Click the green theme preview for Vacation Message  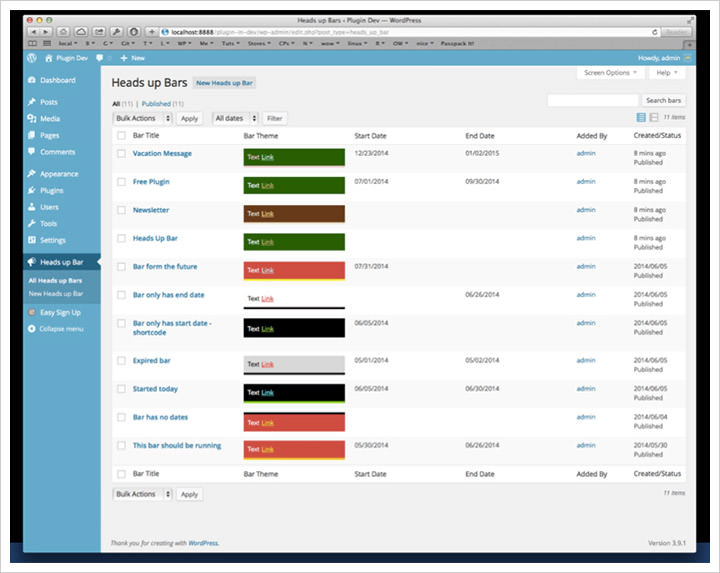click(x=294, y=157)
